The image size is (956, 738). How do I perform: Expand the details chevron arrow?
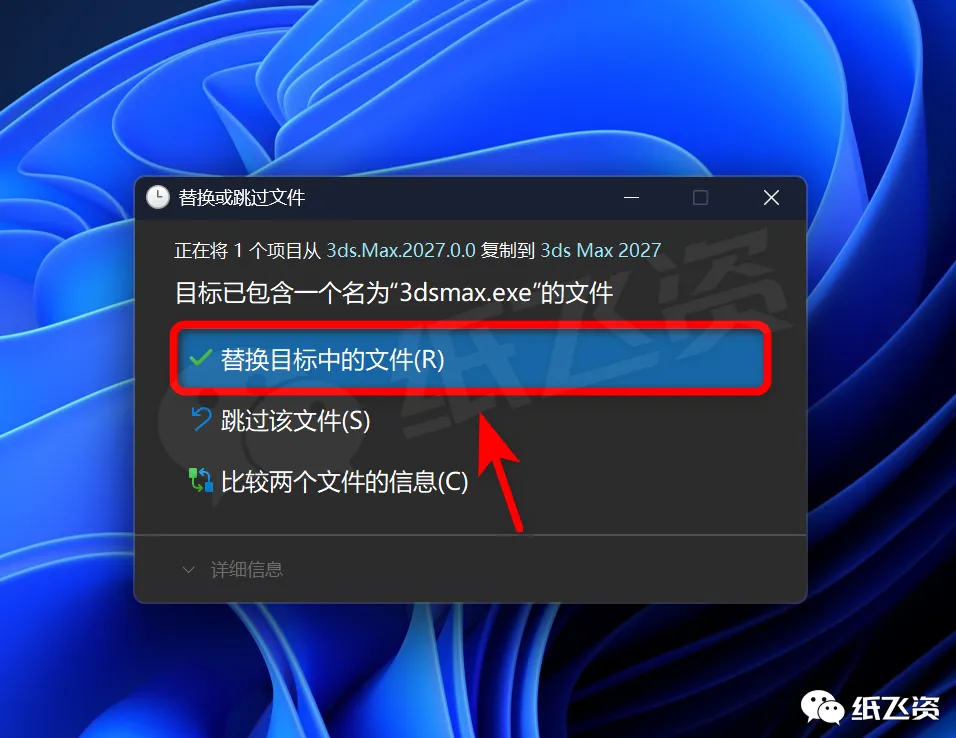(x=188, y=570)
